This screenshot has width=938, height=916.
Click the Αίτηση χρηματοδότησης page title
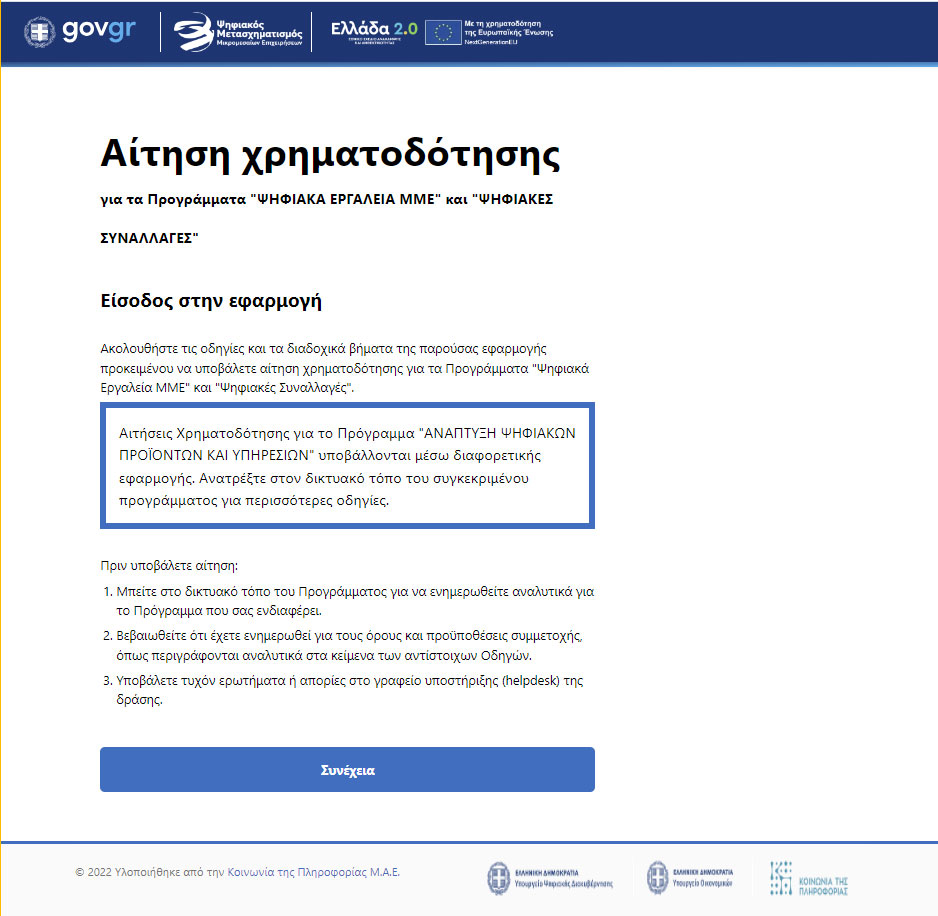[330, 154]
